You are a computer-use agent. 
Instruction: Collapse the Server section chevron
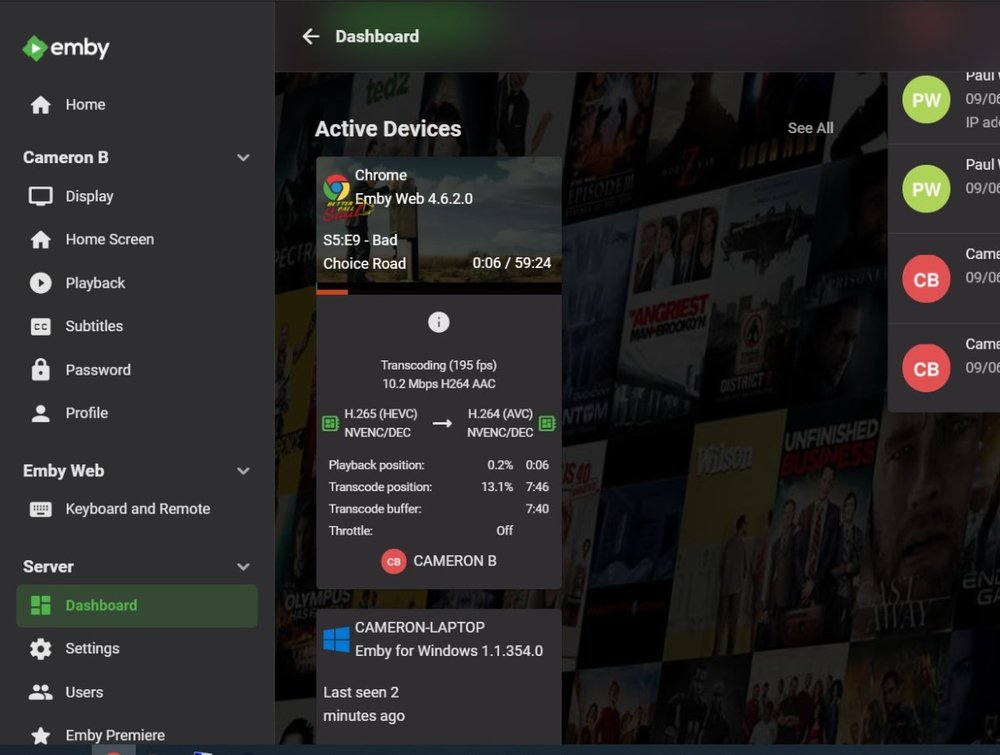(x=243, y=566)
